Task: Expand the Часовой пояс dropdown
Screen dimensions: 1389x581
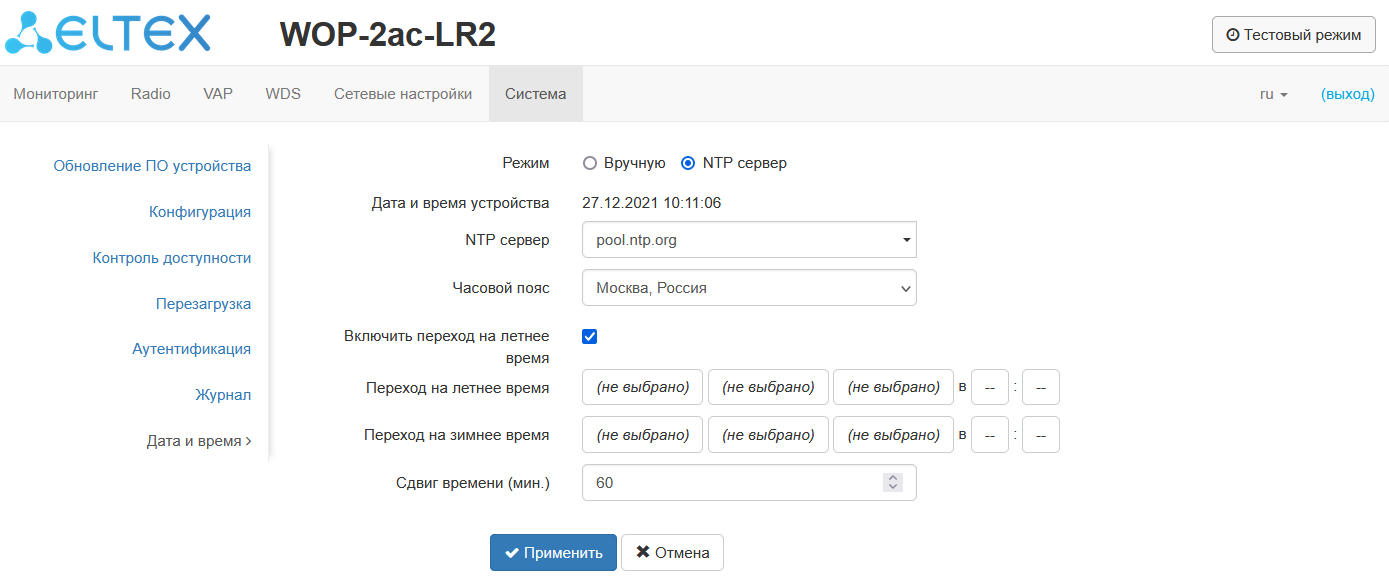Action: tap(749, 288)
